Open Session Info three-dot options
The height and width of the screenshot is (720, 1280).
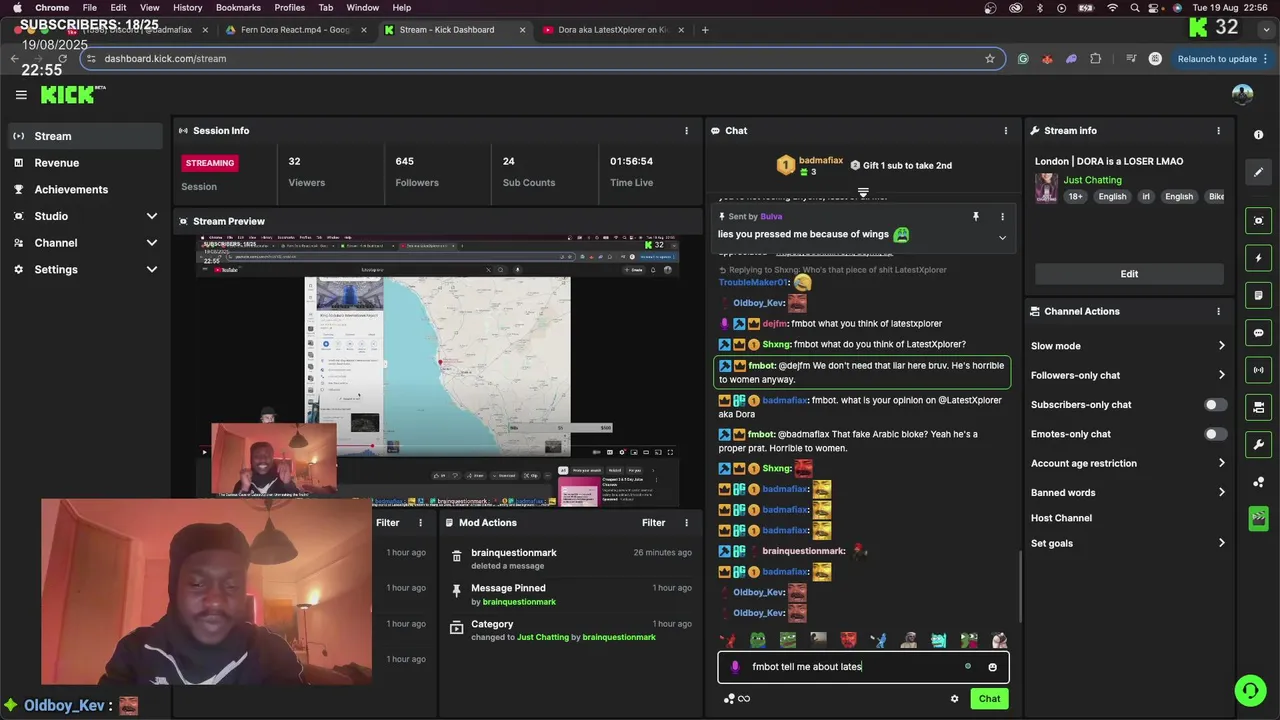pos(686,131)
